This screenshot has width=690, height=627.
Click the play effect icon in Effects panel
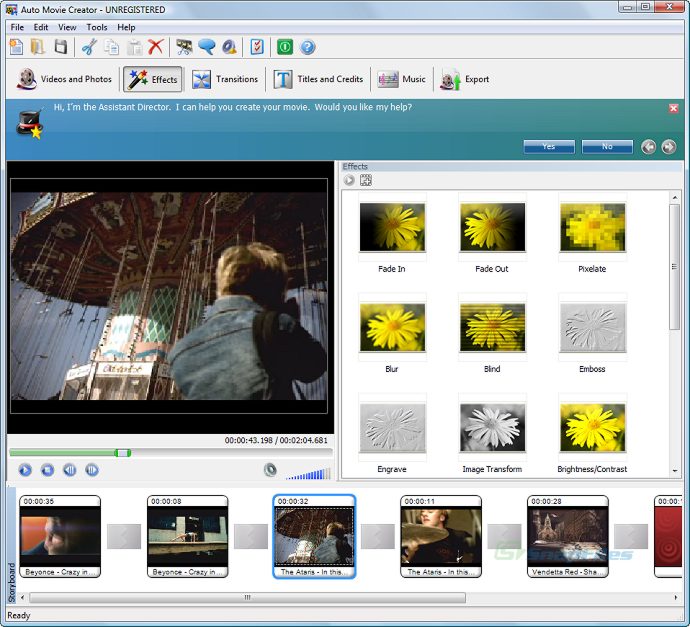point(349,180)
